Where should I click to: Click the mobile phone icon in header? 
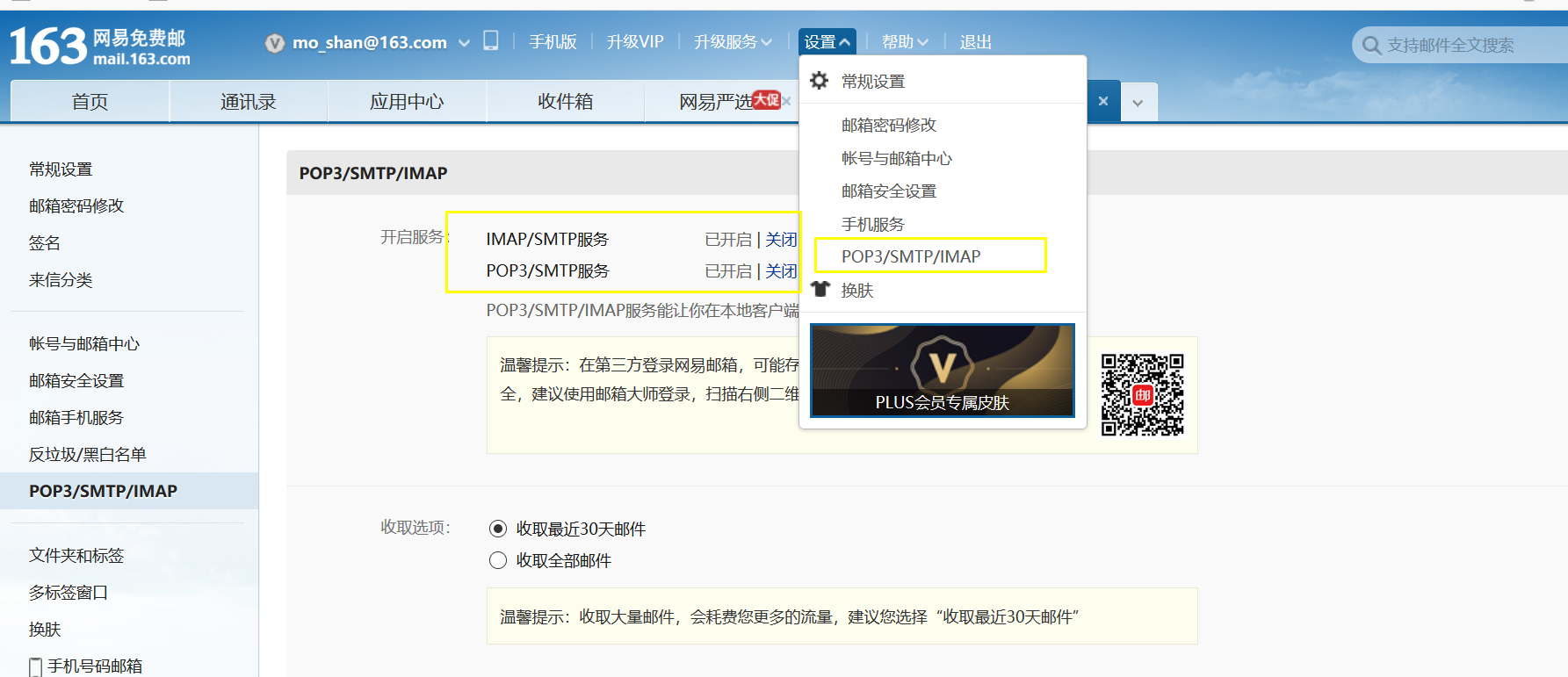492,40
